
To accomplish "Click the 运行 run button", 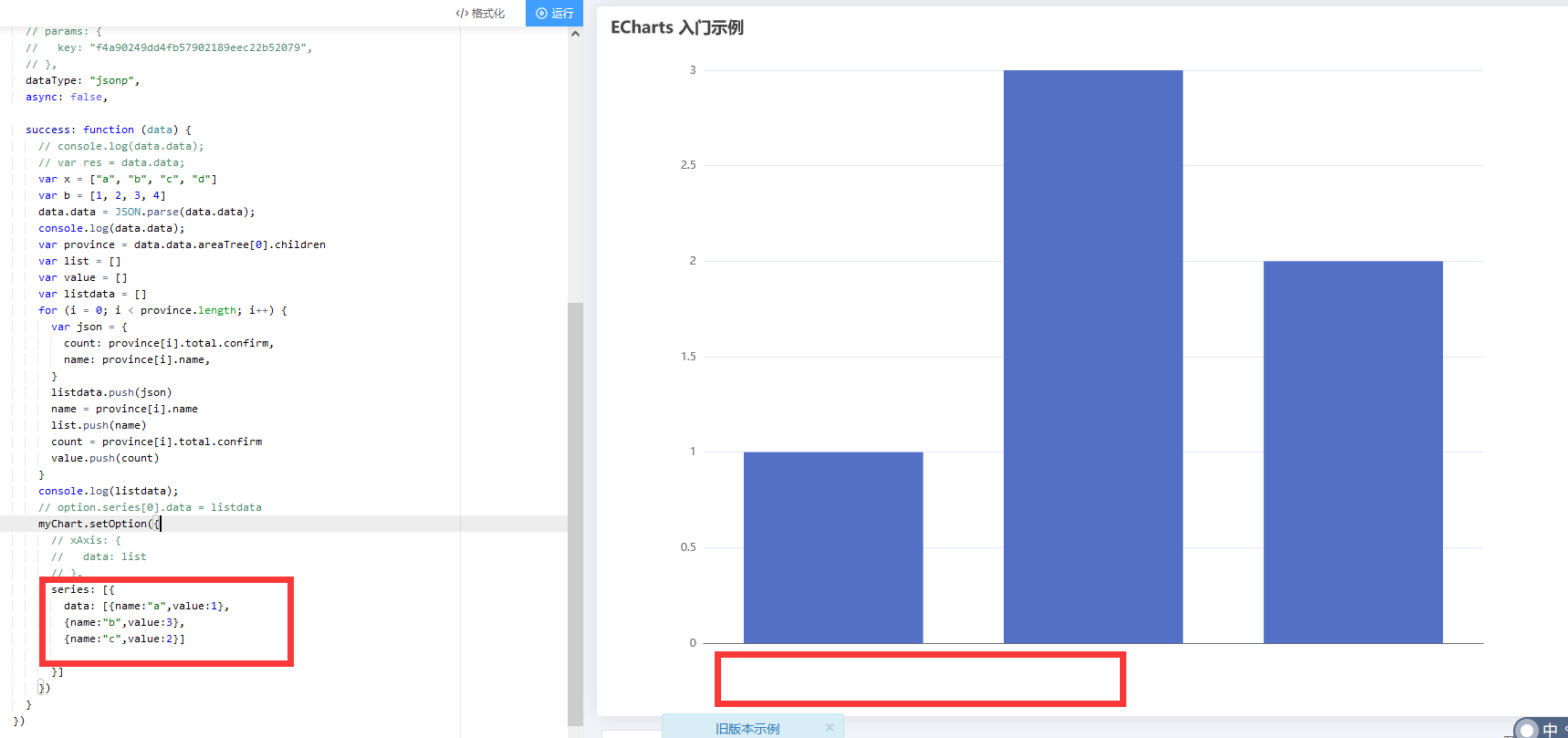I will coord(554,13).
